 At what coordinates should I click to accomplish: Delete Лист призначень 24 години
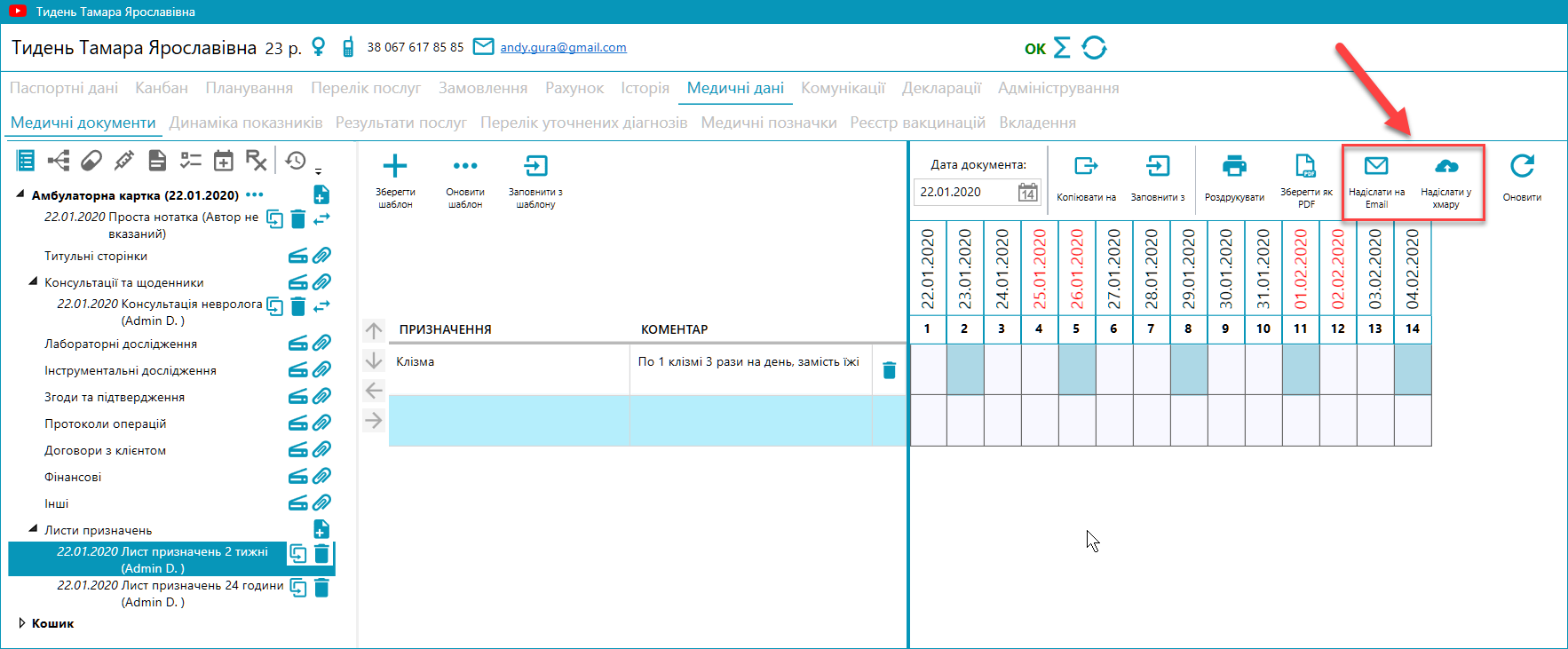(x=321, y=588)
